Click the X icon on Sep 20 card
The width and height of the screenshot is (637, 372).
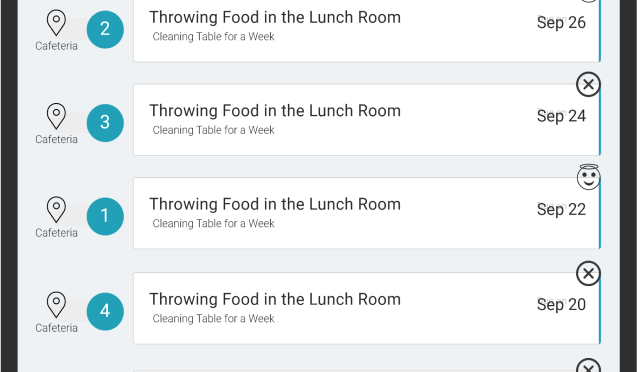(588, 273)
